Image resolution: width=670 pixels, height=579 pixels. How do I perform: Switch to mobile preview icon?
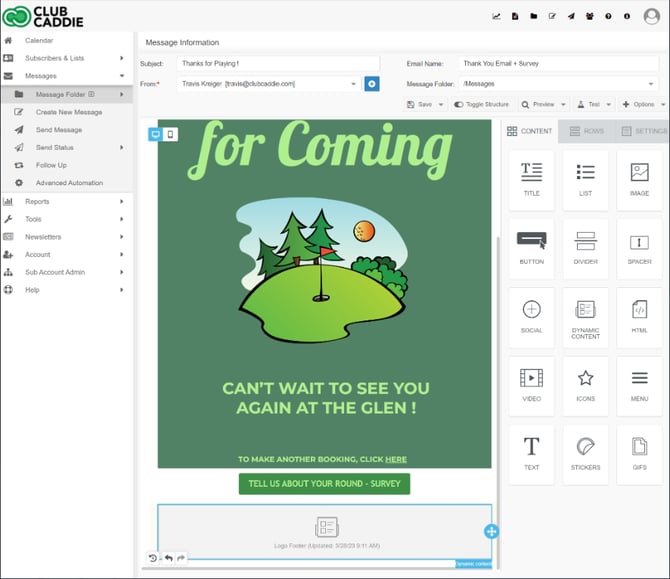(170, 134)
